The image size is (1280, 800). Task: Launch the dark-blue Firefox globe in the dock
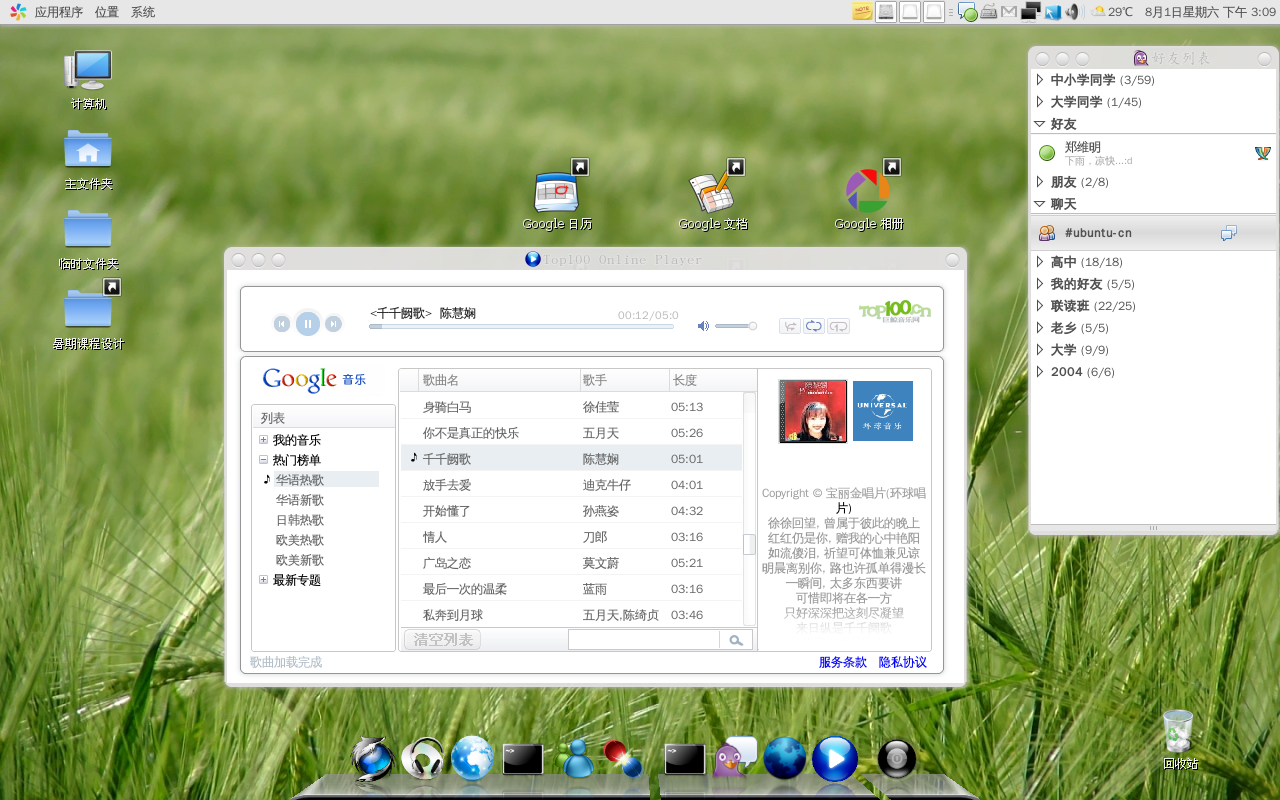tap(785, 759)
